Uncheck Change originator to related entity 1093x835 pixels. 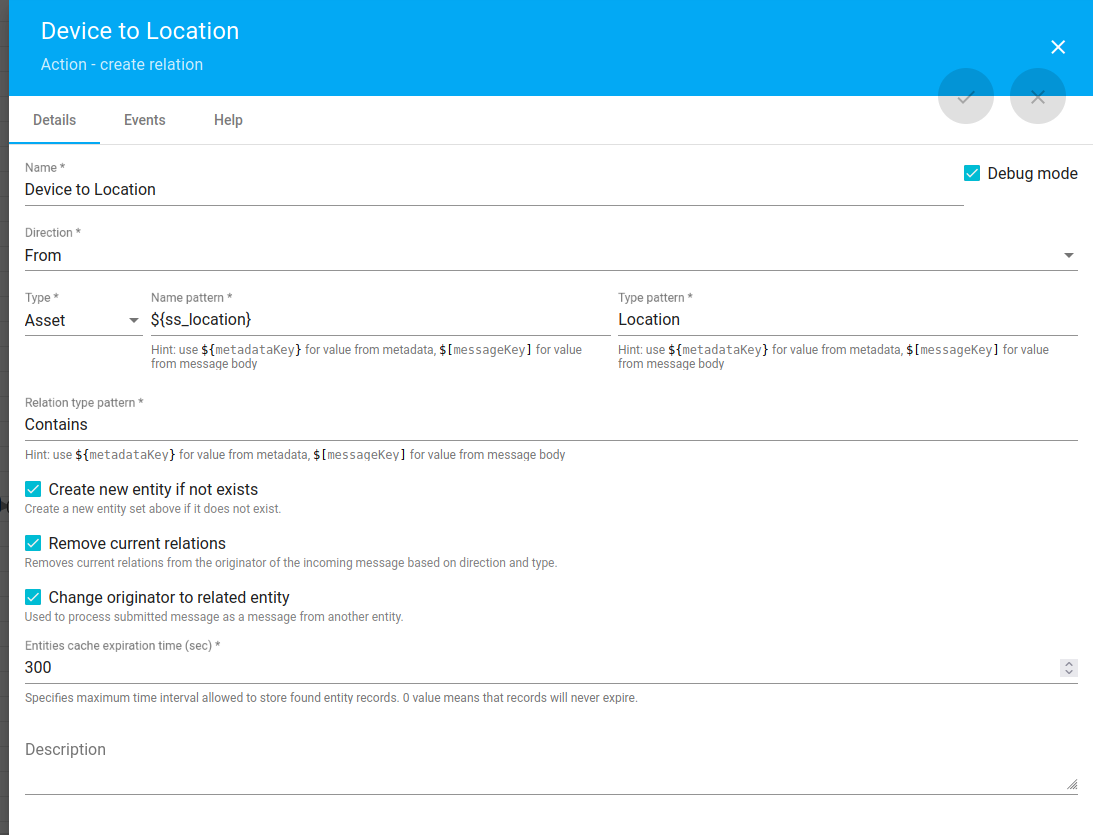tap(31, 597)
